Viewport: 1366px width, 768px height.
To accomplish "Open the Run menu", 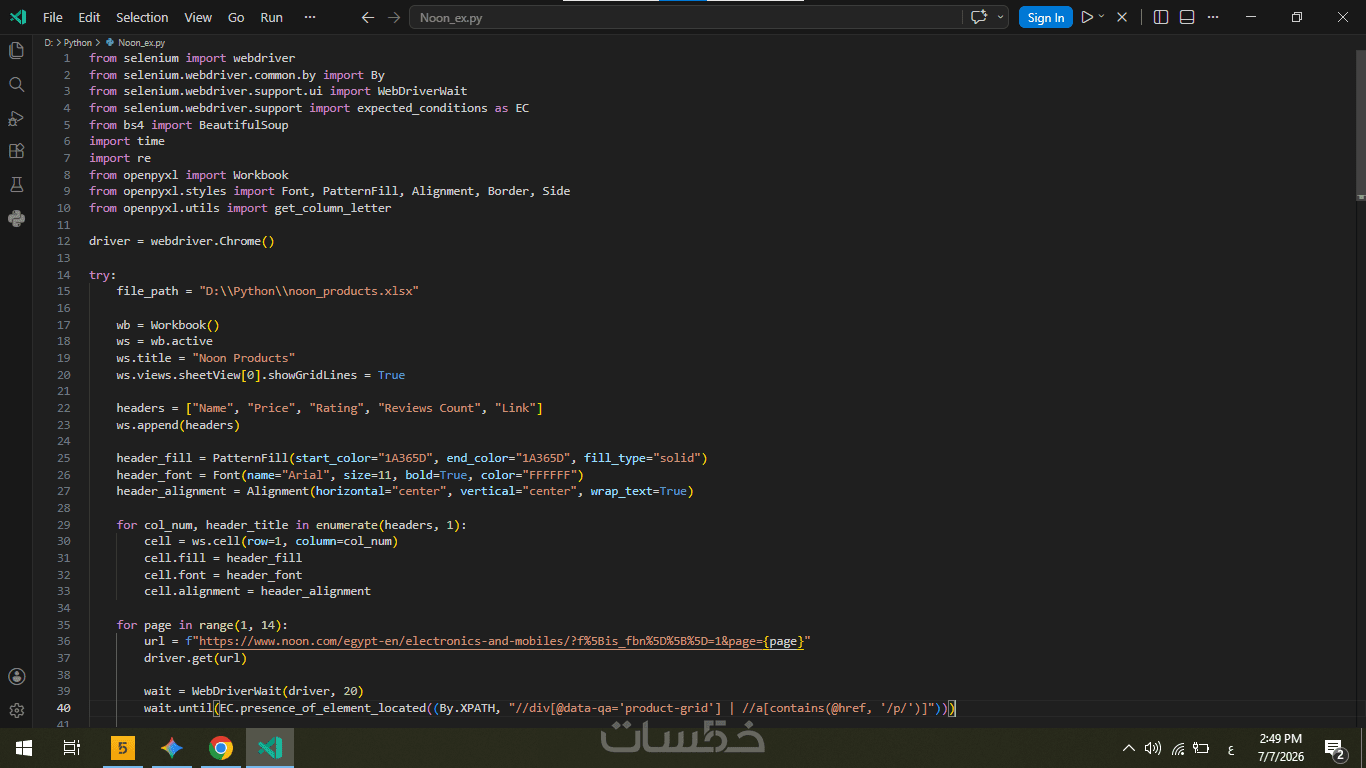I will click(271, 17).
